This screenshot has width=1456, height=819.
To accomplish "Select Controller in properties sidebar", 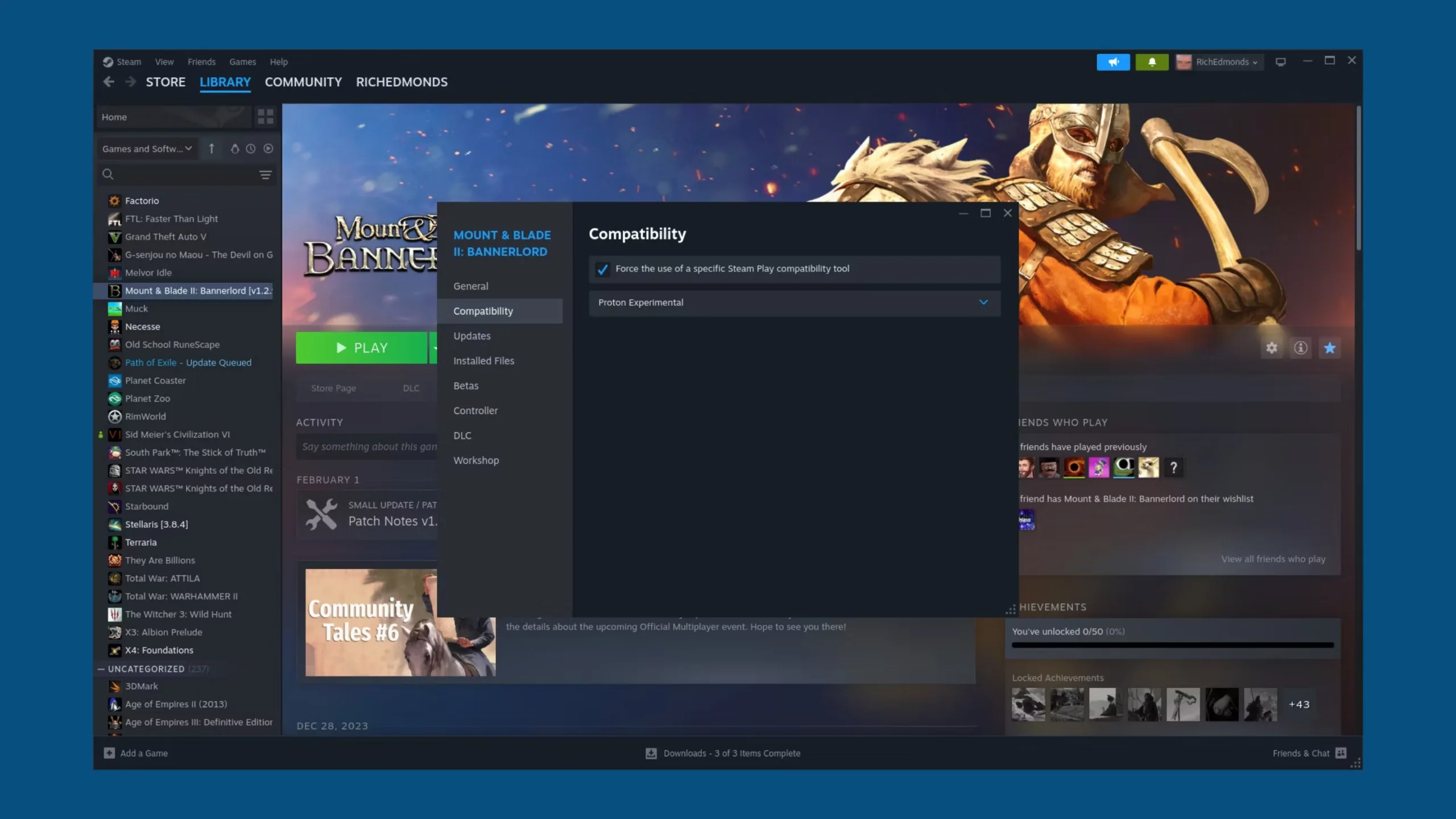I will click(x=500, y=411).
